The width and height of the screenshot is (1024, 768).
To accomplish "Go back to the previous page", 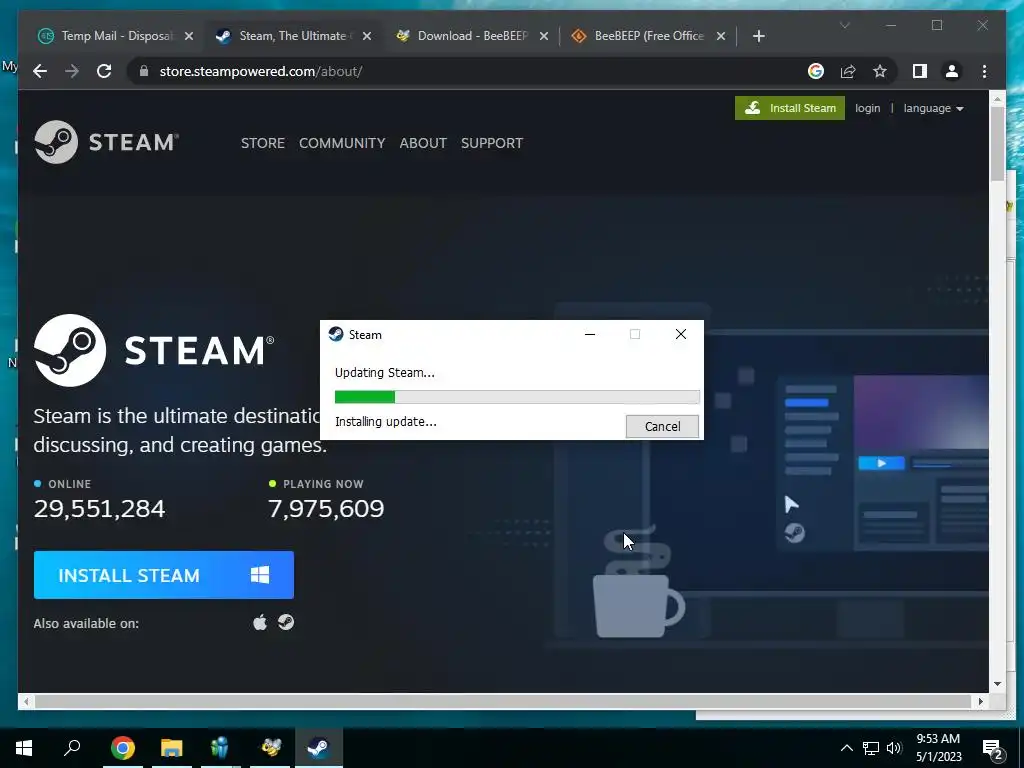I will coord(40,71).
